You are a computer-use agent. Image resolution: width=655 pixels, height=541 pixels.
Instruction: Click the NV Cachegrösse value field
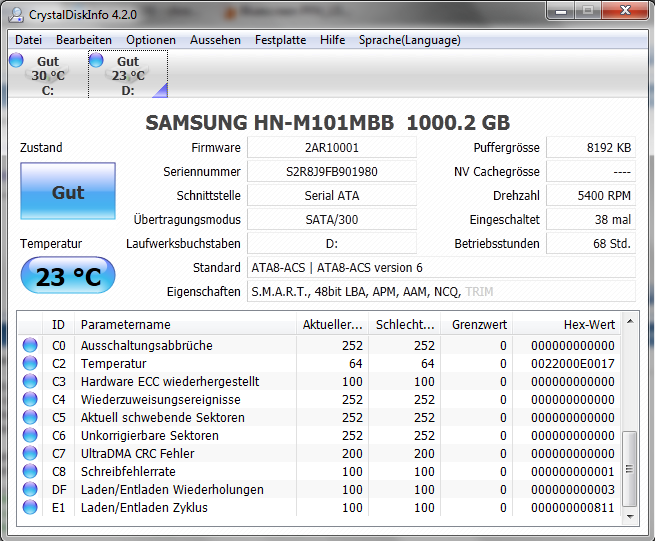pyautogui.click(x=591, y=172)
